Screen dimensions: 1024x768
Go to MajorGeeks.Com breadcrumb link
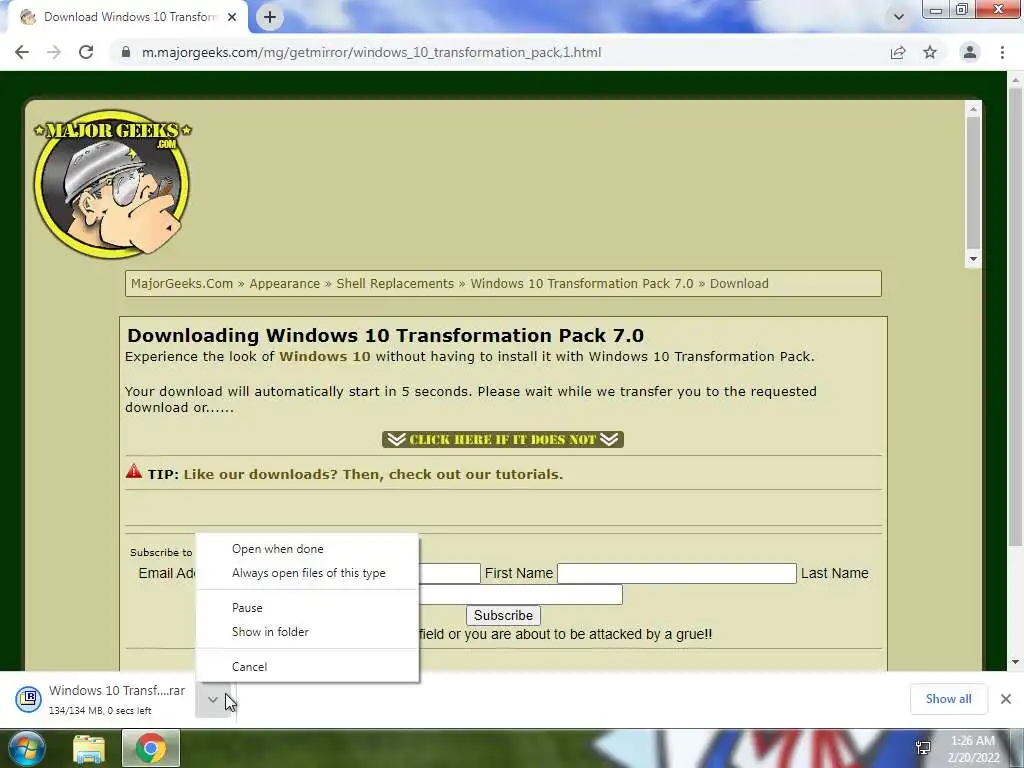coord(182,283)
